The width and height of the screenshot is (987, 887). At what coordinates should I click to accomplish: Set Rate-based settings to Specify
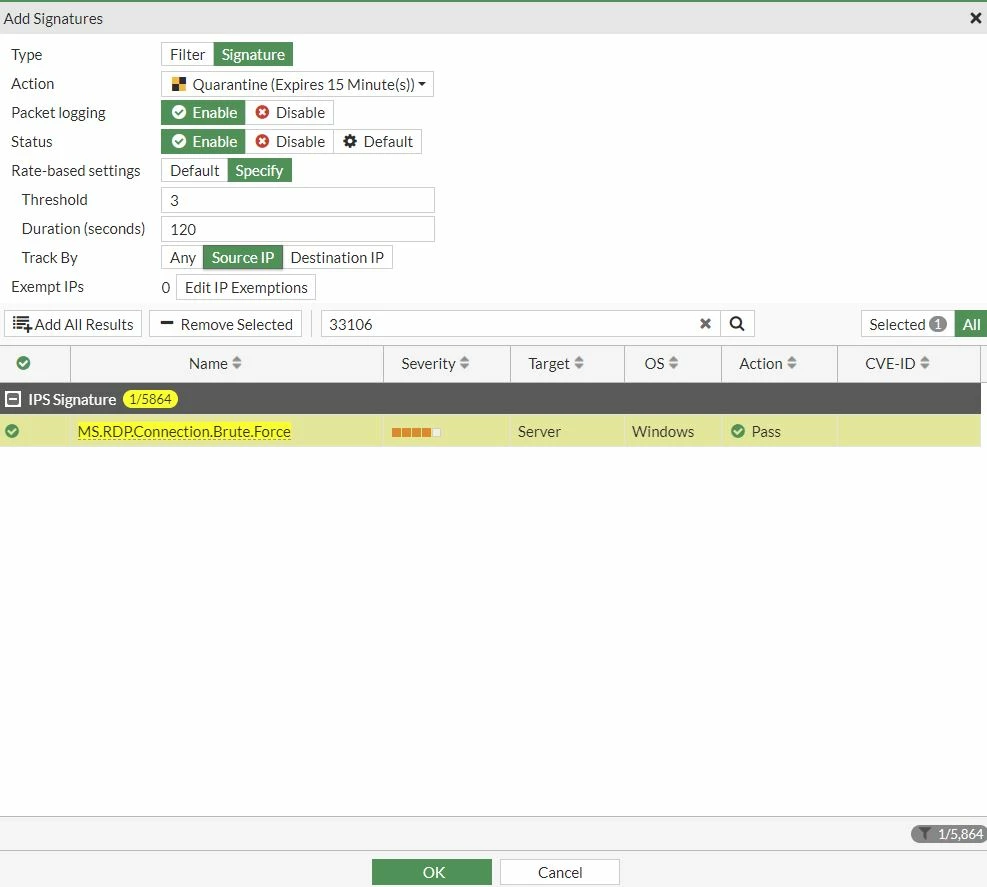tap(259, 171)
